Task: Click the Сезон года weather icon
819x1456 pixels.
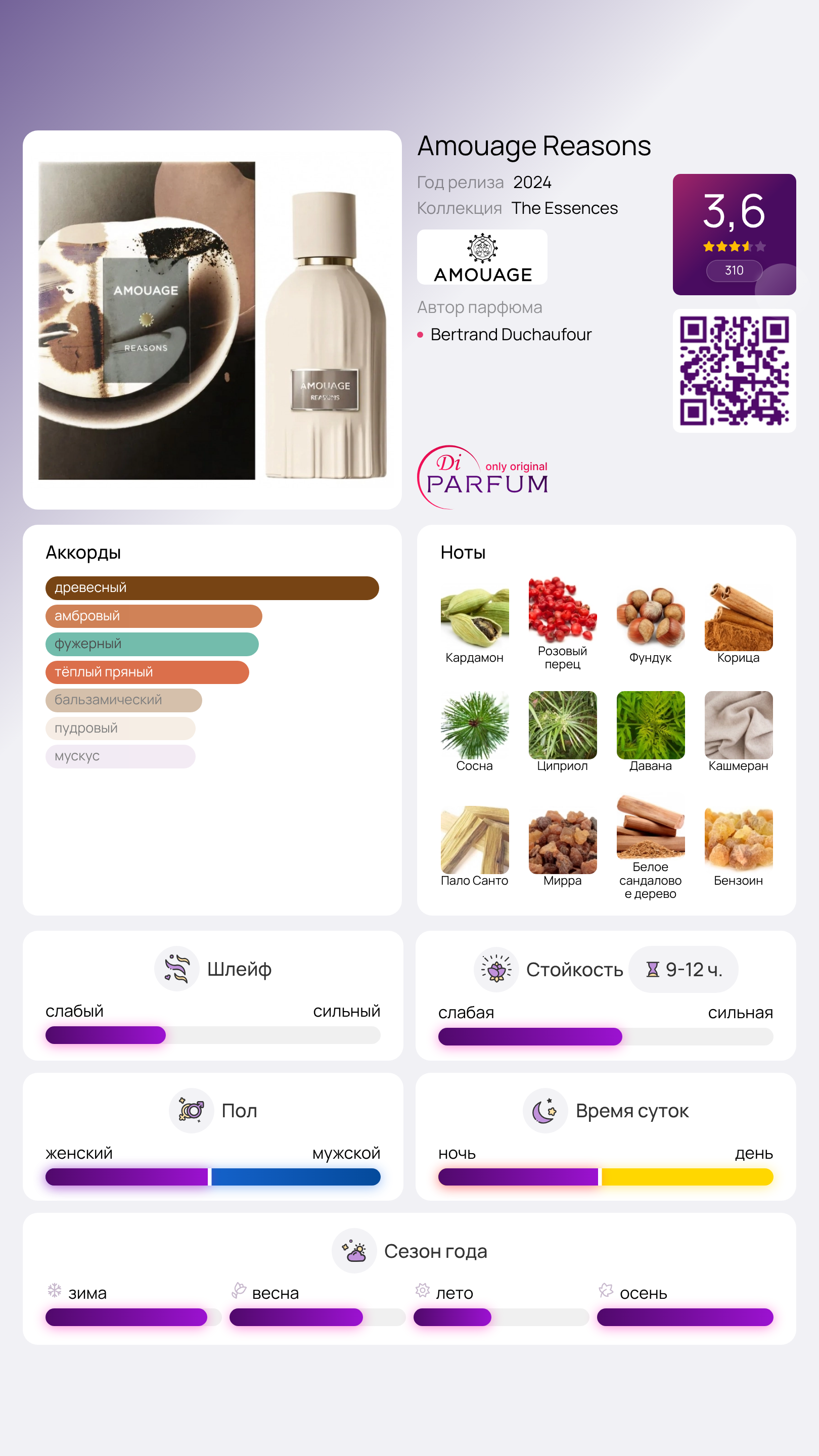Action: [354, 1251]
